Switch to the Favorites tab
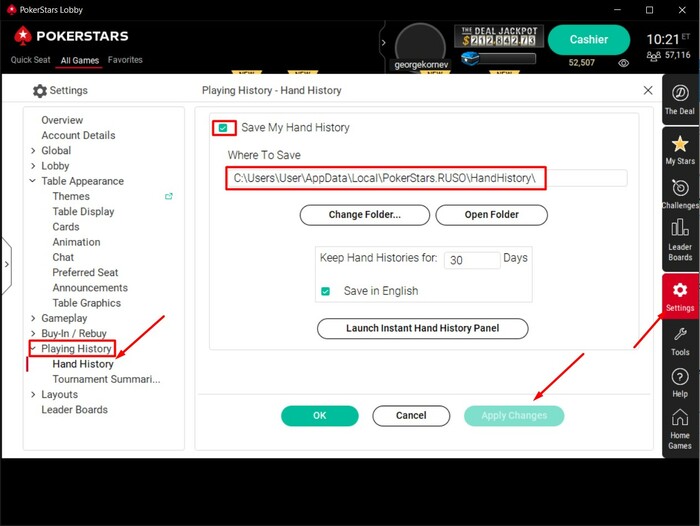700x526 pixels. pos(125,60)
